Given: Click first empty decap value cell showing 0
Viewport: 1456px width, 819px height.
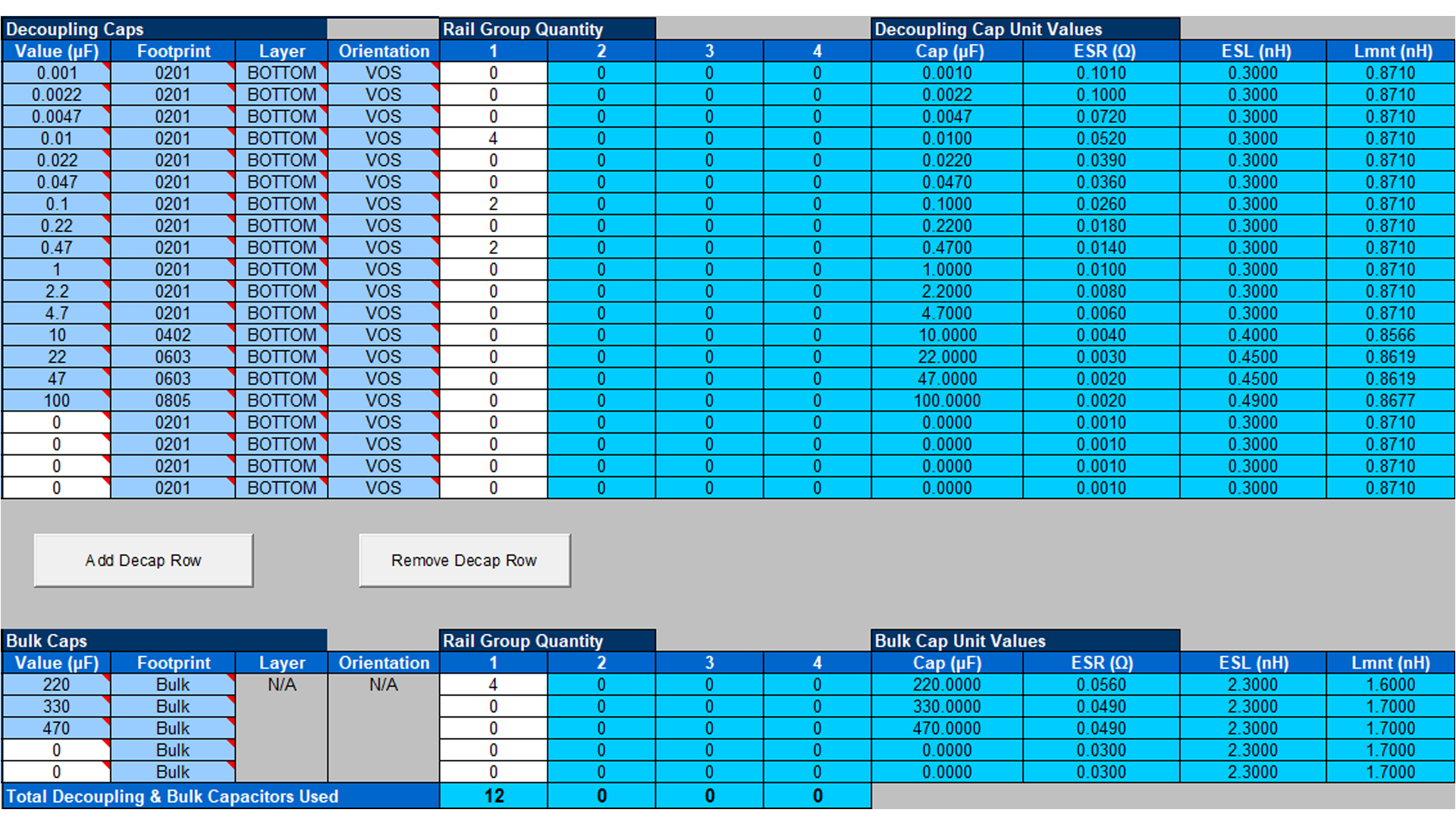Looking at the screenshot, I should 57,422.
